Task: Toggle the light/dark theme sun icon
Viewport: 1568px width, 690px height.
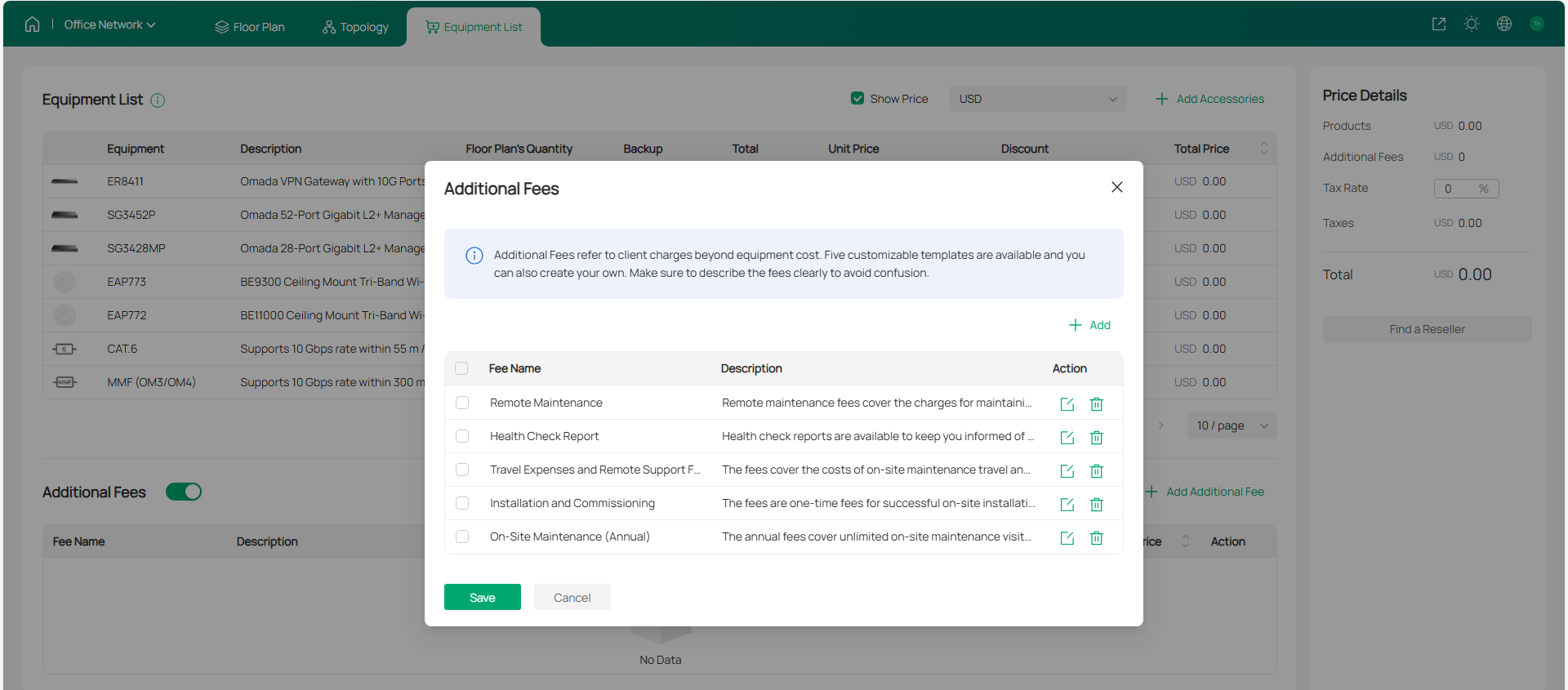Action: click(1472, 24)
